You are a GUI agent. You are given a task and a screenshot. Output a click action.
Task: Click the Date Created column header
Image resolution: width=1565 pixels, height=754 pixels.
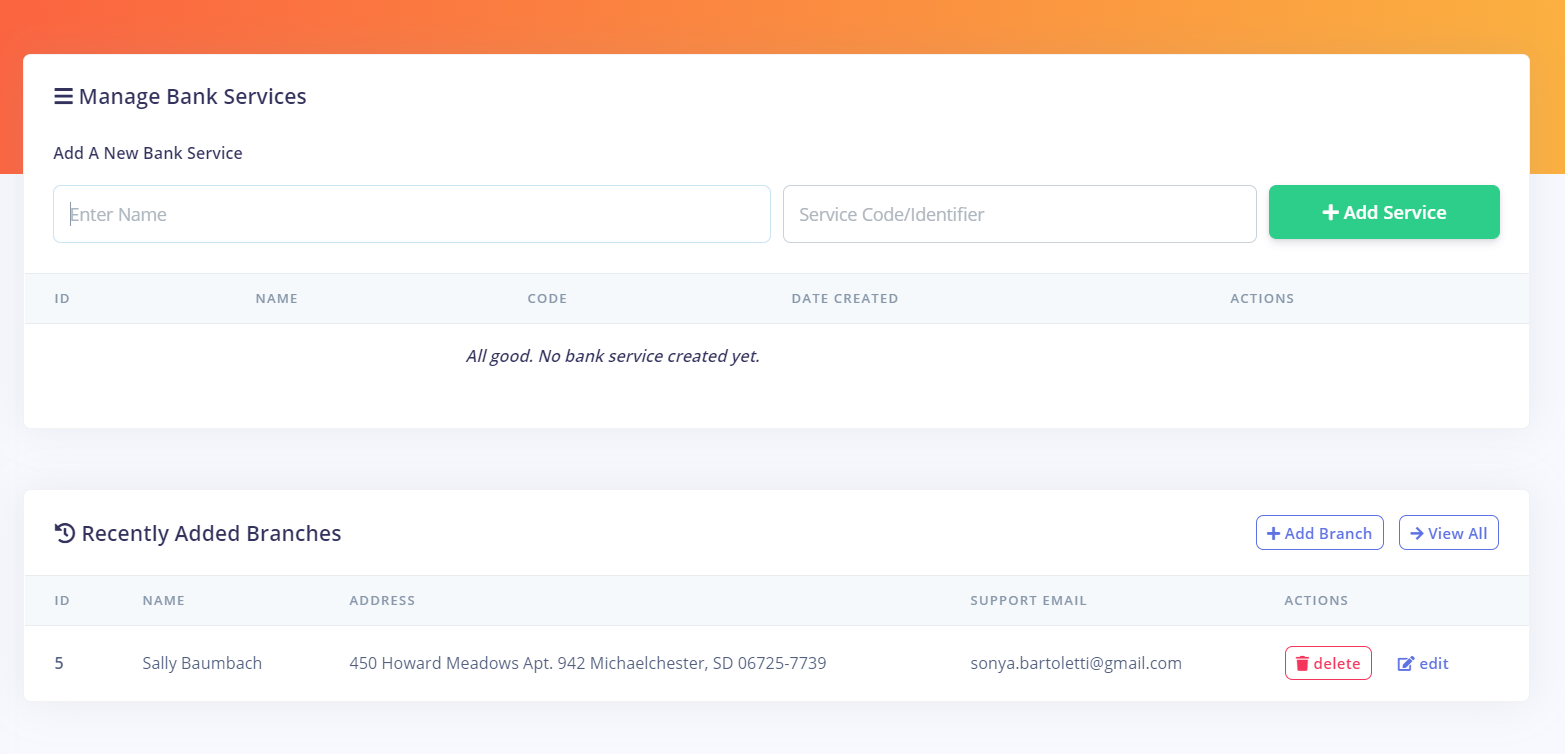coord(844,299)
